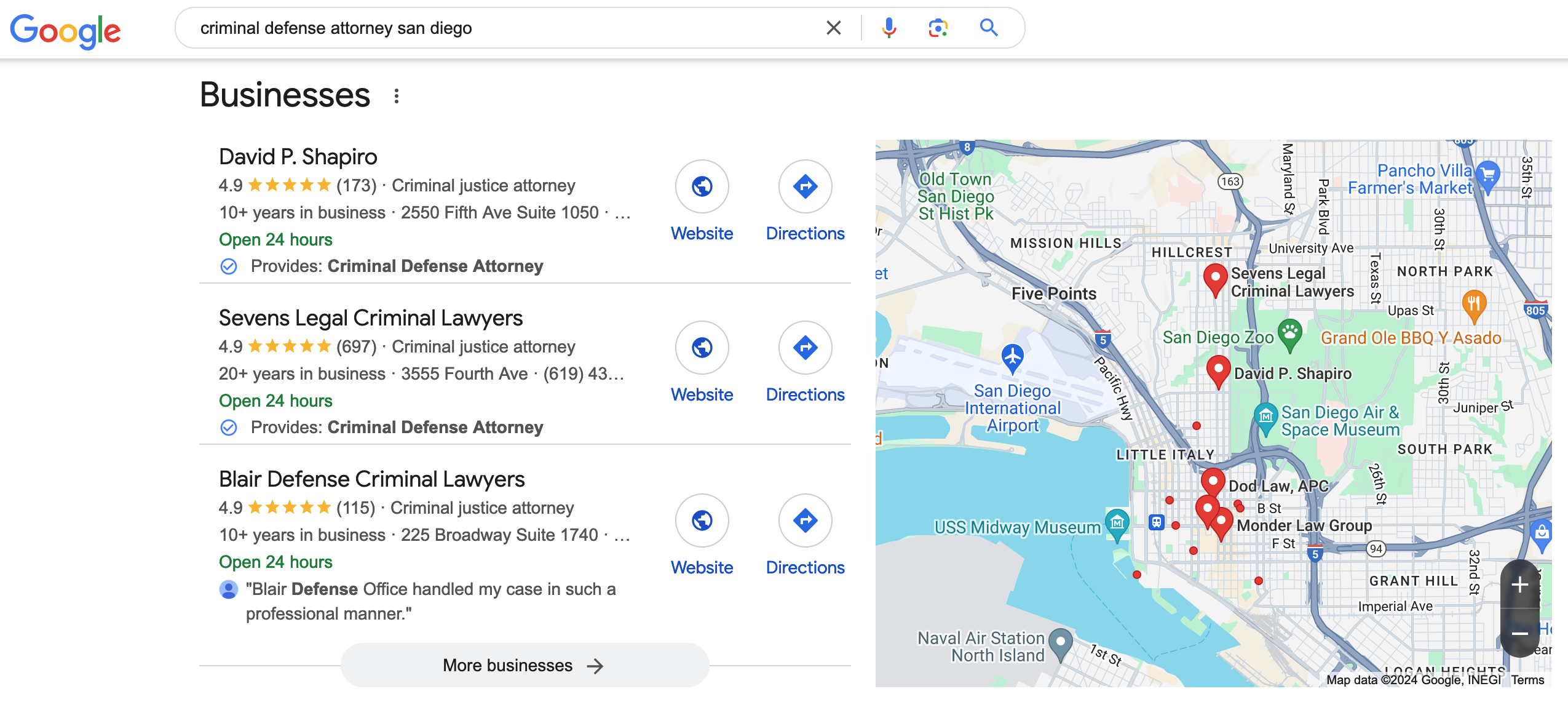Viewport: 1568px width, 710px height.
Task: Click Website link for Blair Defense
Action: (702, 568)
